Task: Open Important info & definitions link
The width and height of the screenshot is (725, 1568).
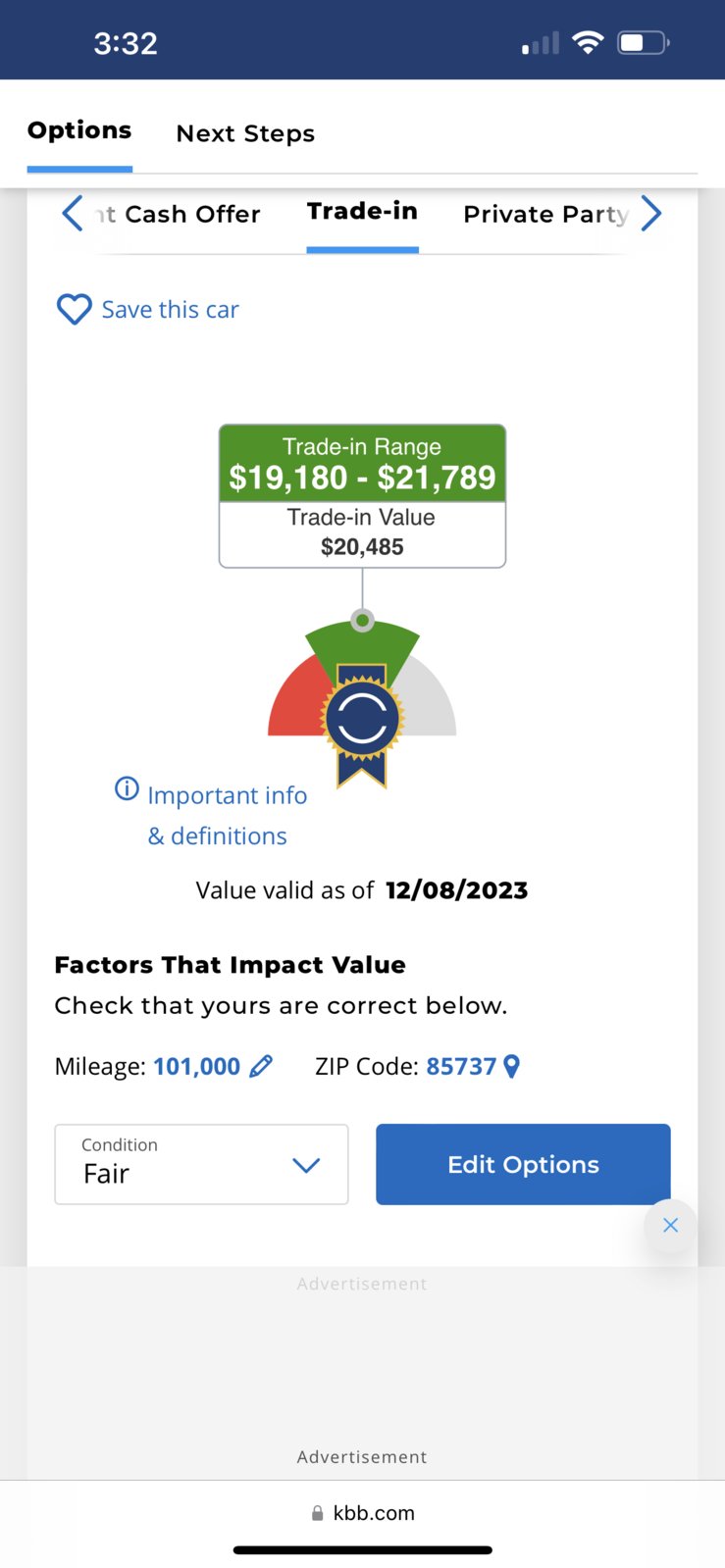Action: point(227,816)
